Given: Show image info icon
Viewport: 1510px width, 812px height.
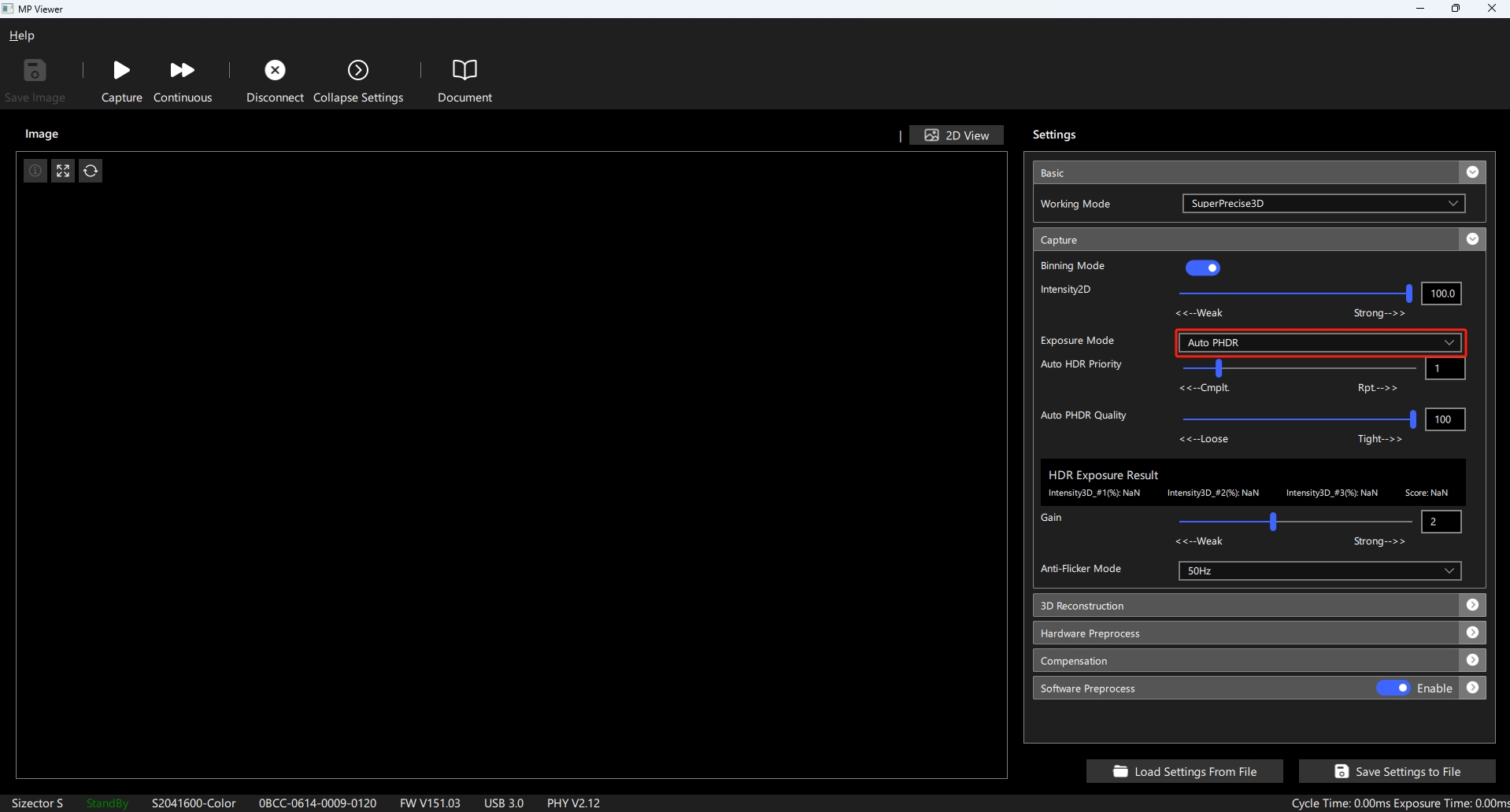Looking at the screenshot, I should (35, 171).
